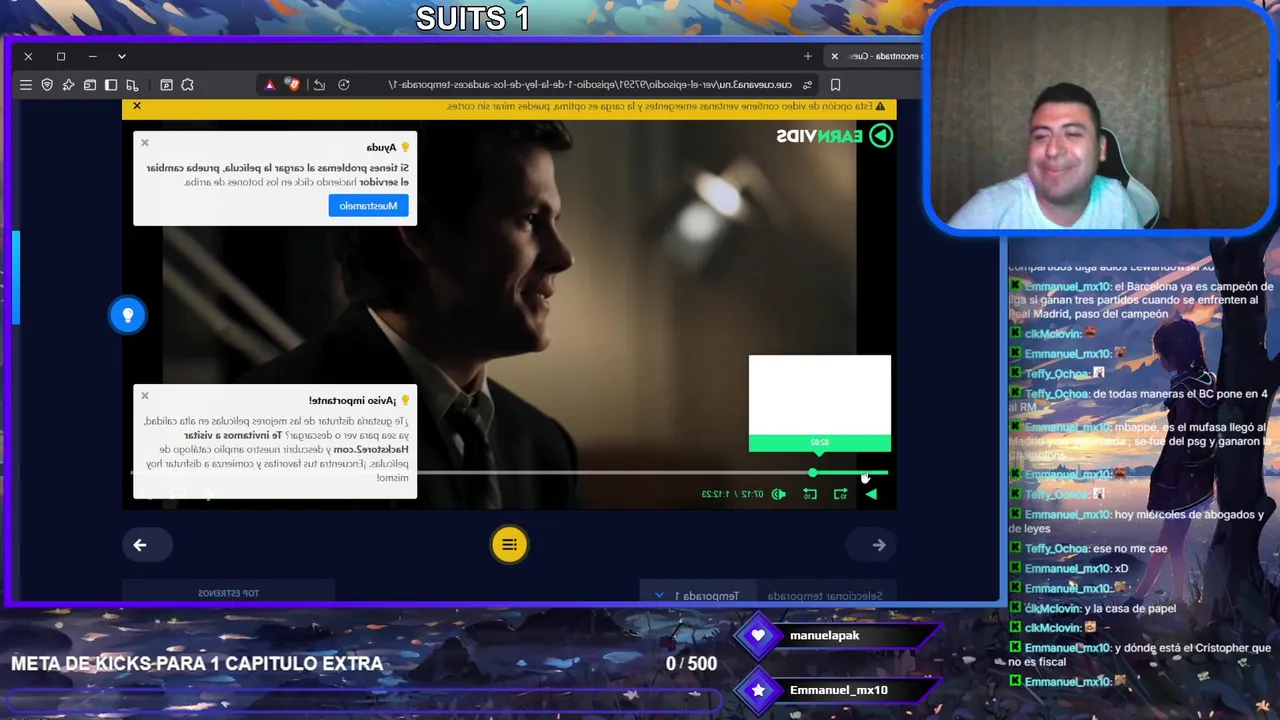Maximize the browser window
Screen dimensions: 1280x720
click(x=60, y=56)
